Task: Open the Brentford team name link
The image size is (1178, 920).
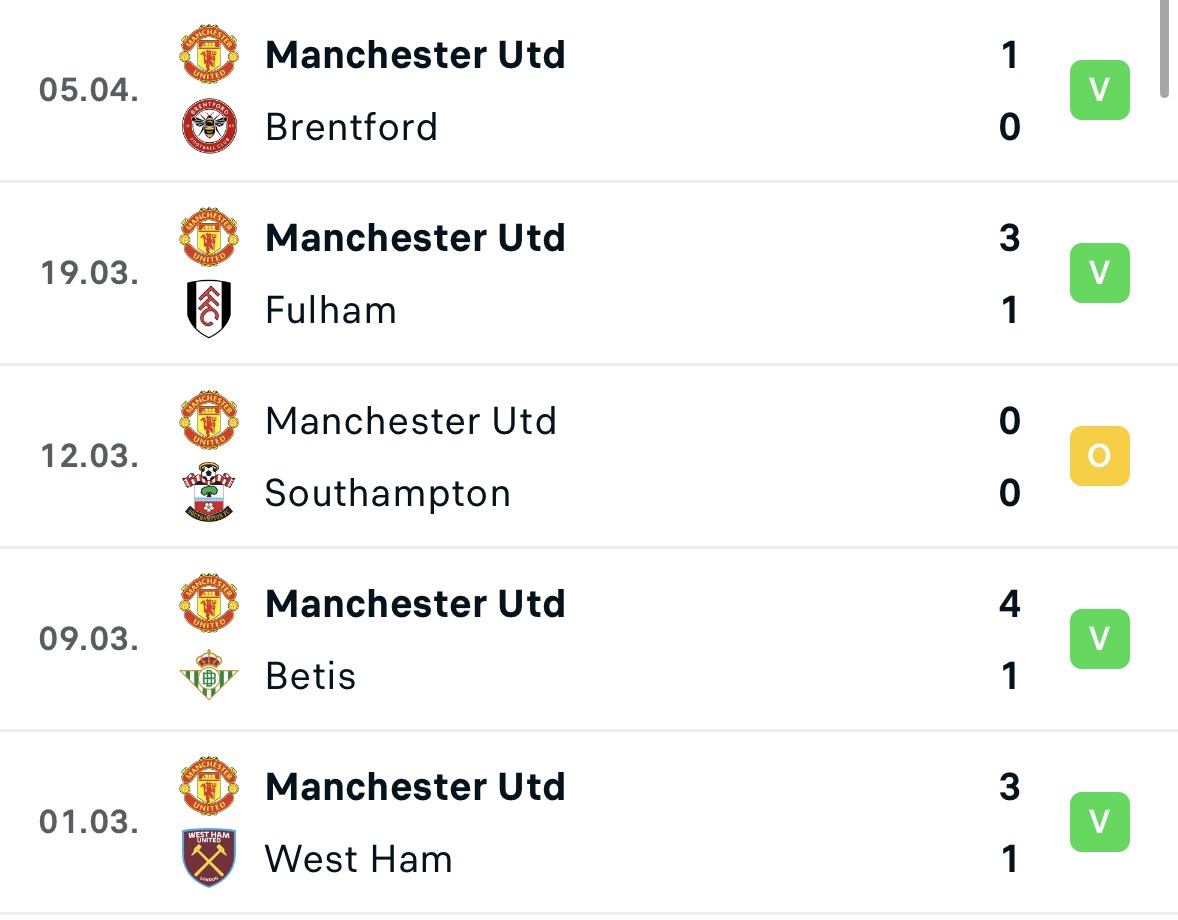Action: [x=352, y=127]
